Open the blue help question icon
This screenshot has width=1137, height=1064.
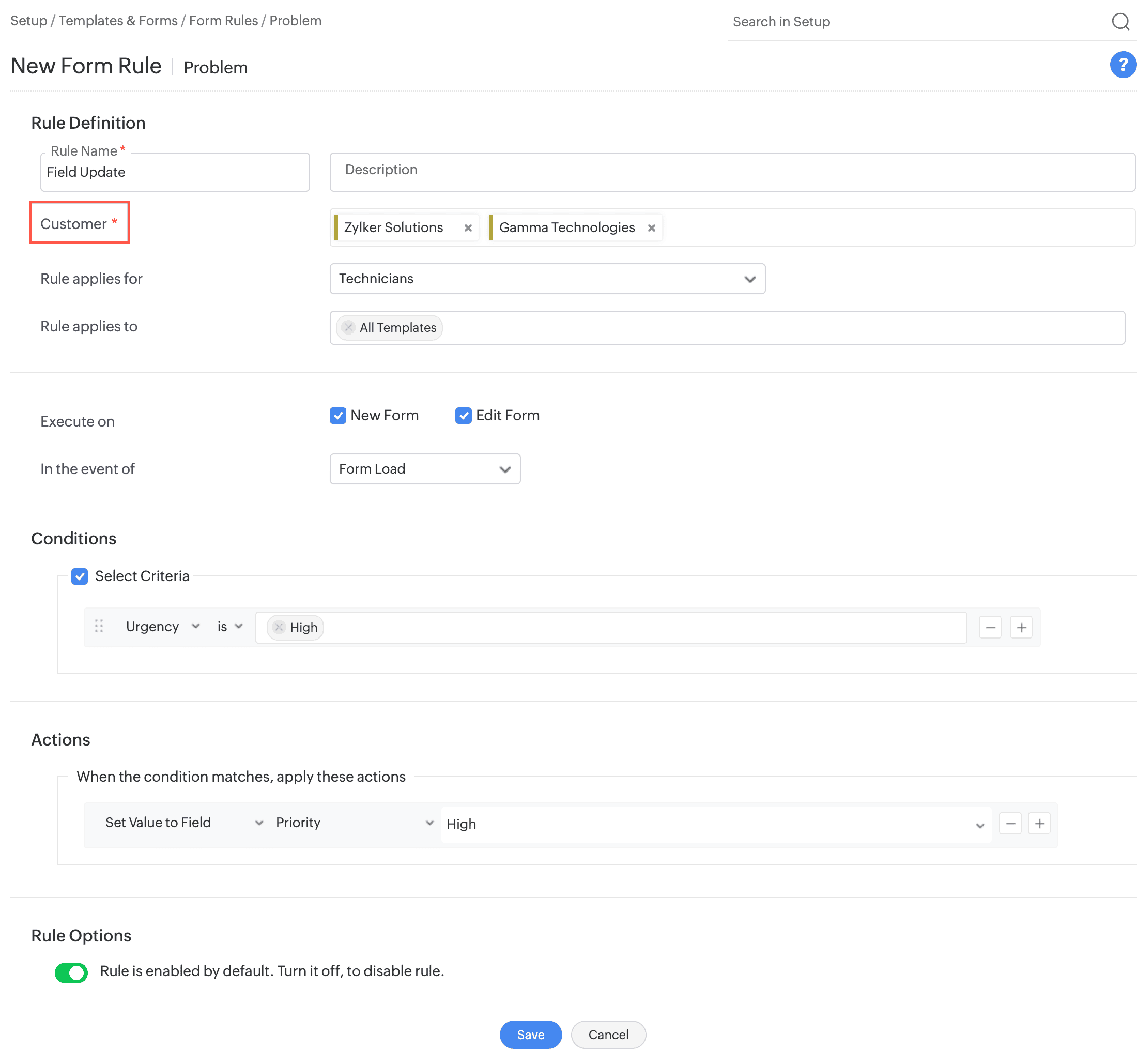coord(1123,65)
